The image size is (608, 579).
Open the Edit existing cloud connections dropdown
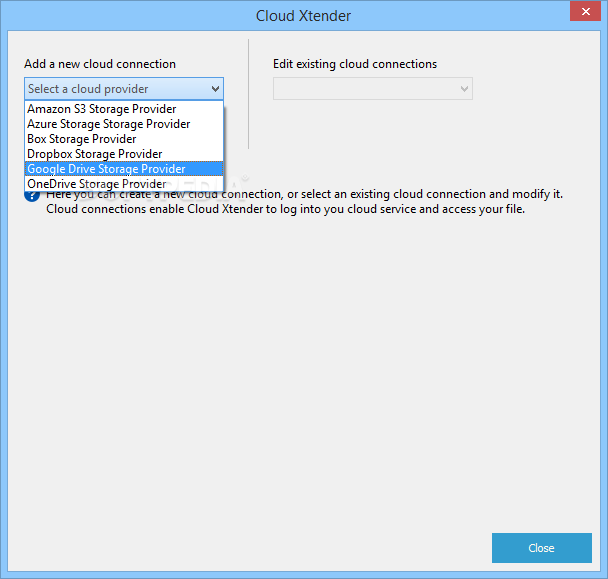pos(373,89)
